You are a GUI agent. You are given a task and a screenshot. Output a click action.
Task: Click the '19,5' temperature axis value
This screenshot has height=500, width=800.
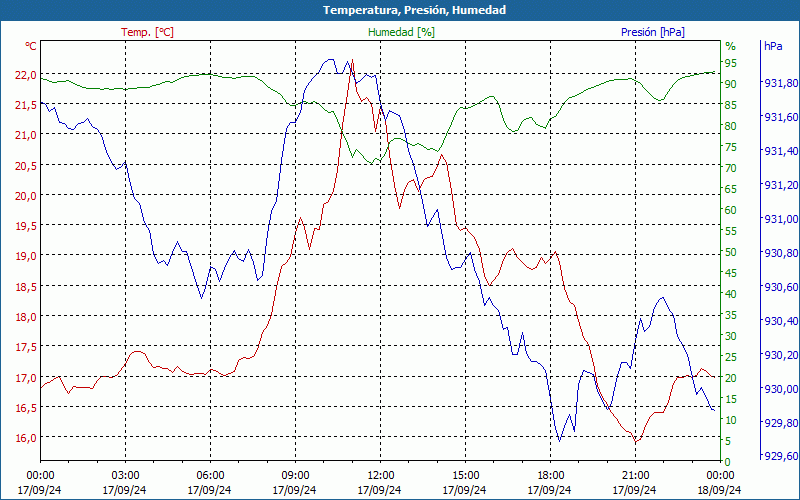pyautogui.click(x=26, y=226)
